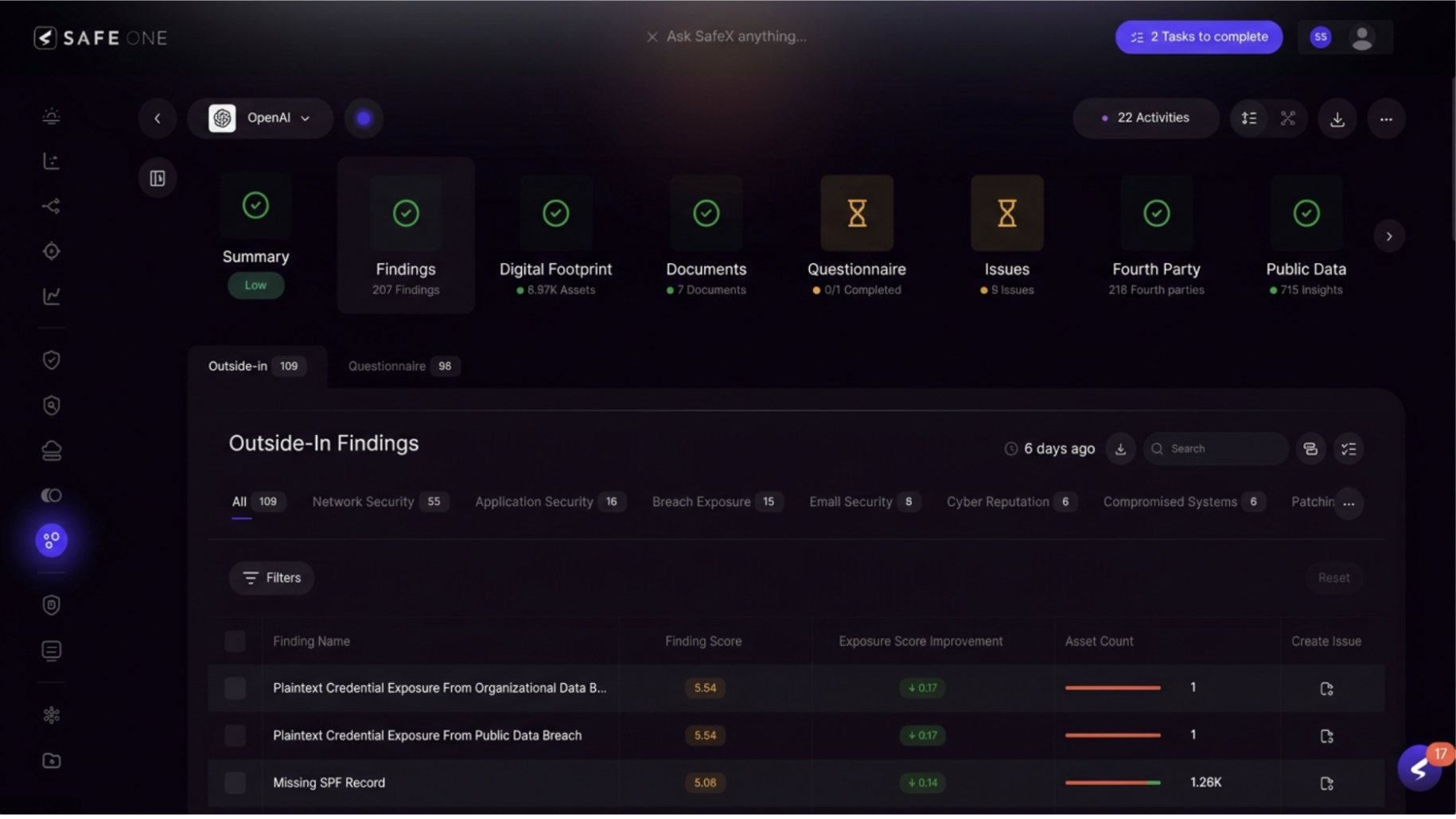Open the 2 Tasks to complete button
The image size is (1456, 819).
coord(1198,37)
